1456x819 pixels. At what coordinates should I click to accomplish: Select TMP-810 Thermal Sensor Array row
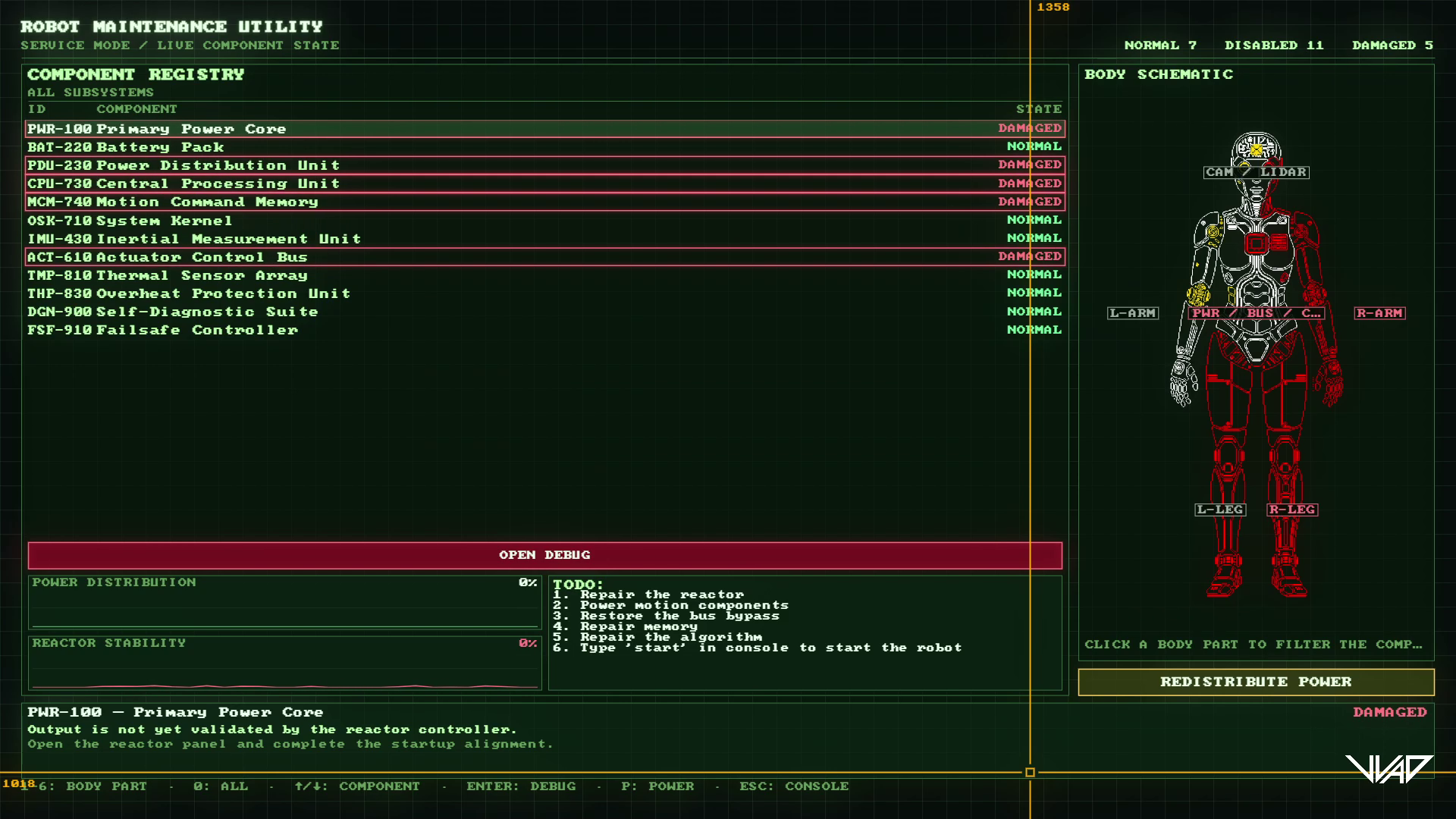pyautogui.click(x=544, y=275)
